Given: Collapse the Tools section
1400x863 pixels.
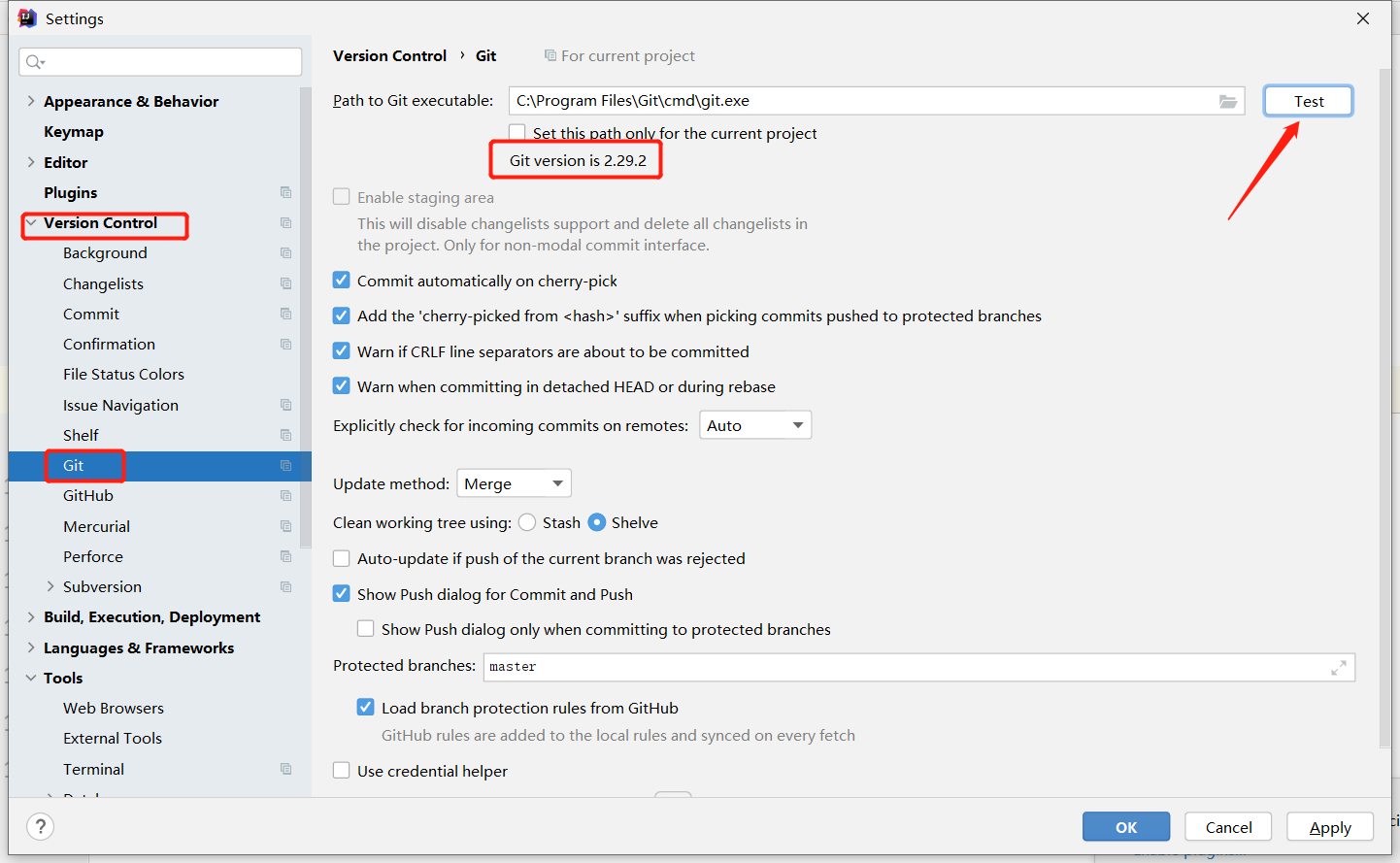Looking at the screenshot, I should pos(31,678).
